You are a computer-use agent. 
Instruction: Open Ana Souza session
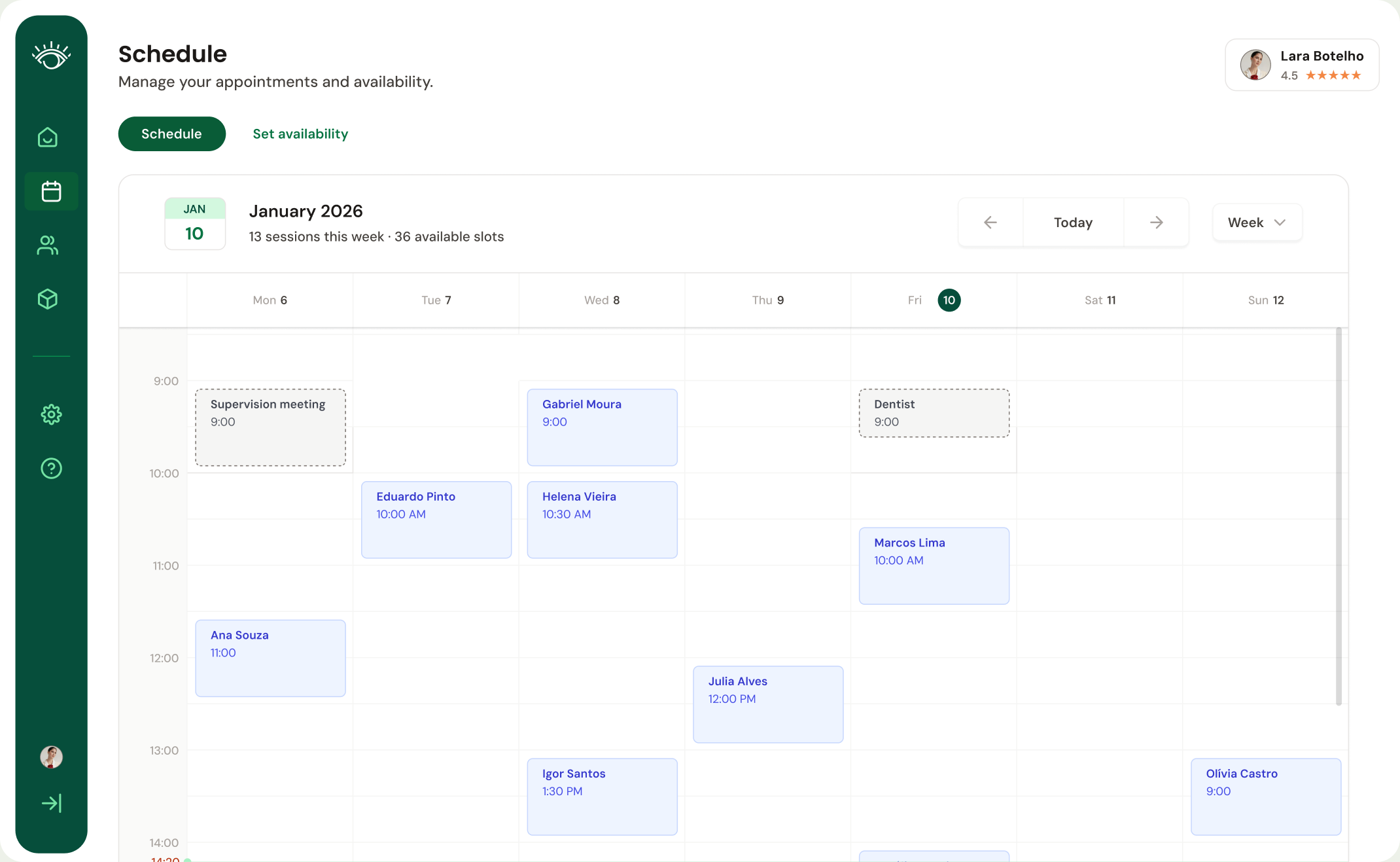270,658
